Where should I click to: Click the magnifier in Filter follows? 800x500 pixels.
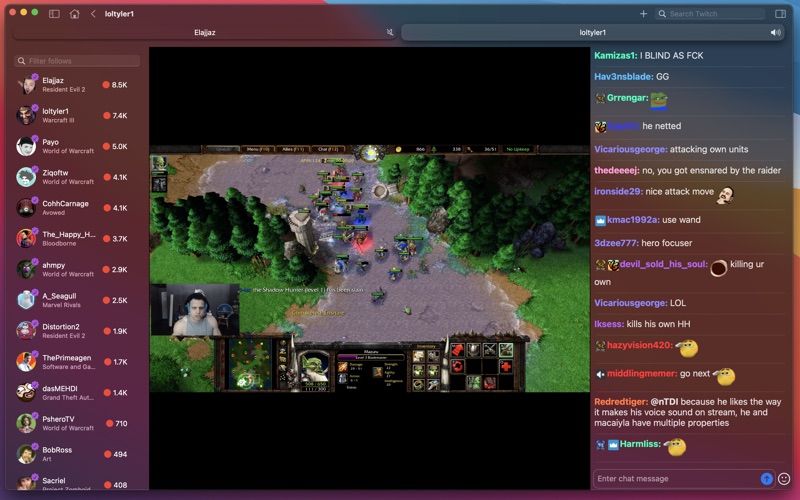(x=21, y=61)
